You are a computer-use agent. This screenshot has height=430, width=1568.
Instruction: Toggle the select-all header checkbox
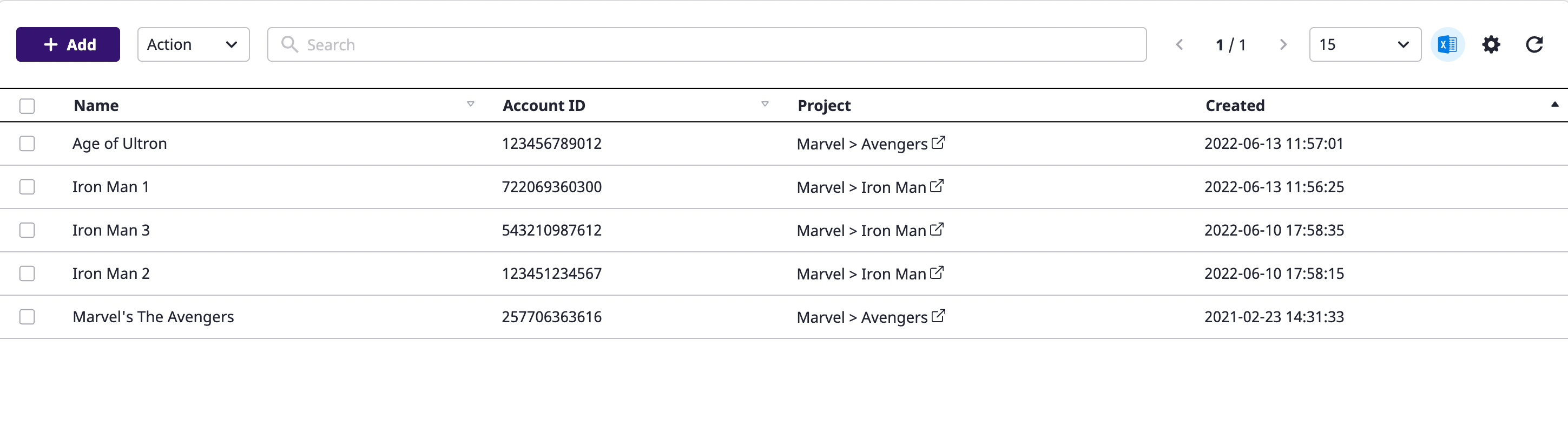coord(27,106)
